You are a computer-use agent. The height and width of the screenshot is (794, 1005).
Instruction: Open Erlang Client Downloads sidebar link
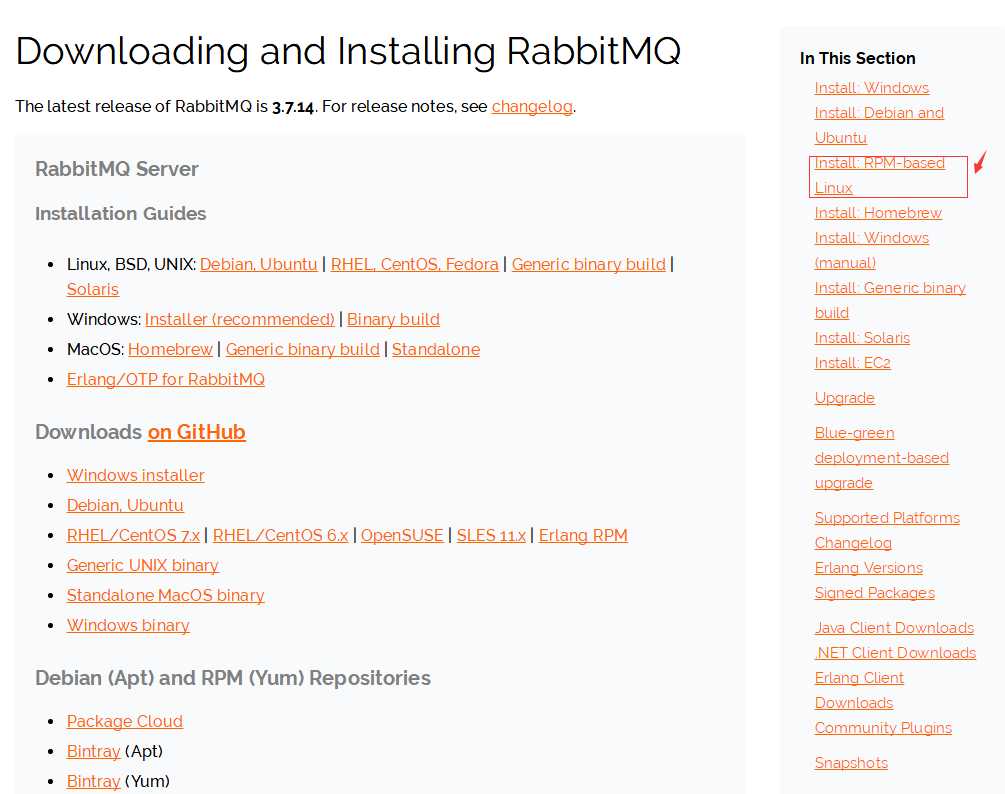859,690
